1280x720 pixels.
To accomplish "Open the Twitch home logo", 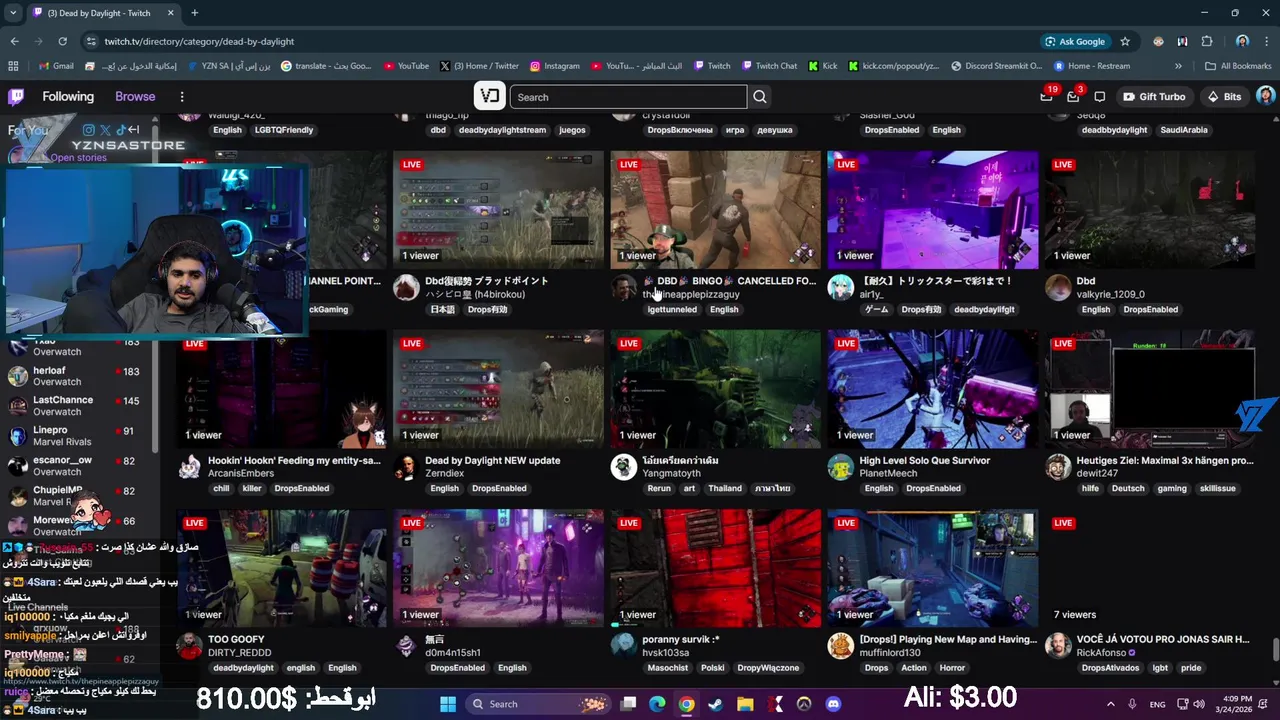I will (x=16, y=97).
